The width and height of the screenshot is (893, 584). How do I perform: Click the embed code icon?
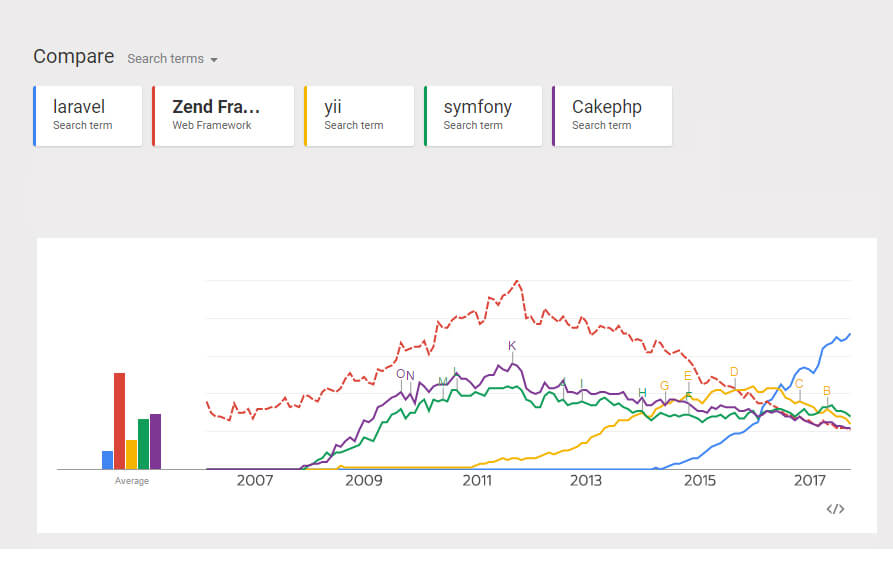click(x=835, y=509)
